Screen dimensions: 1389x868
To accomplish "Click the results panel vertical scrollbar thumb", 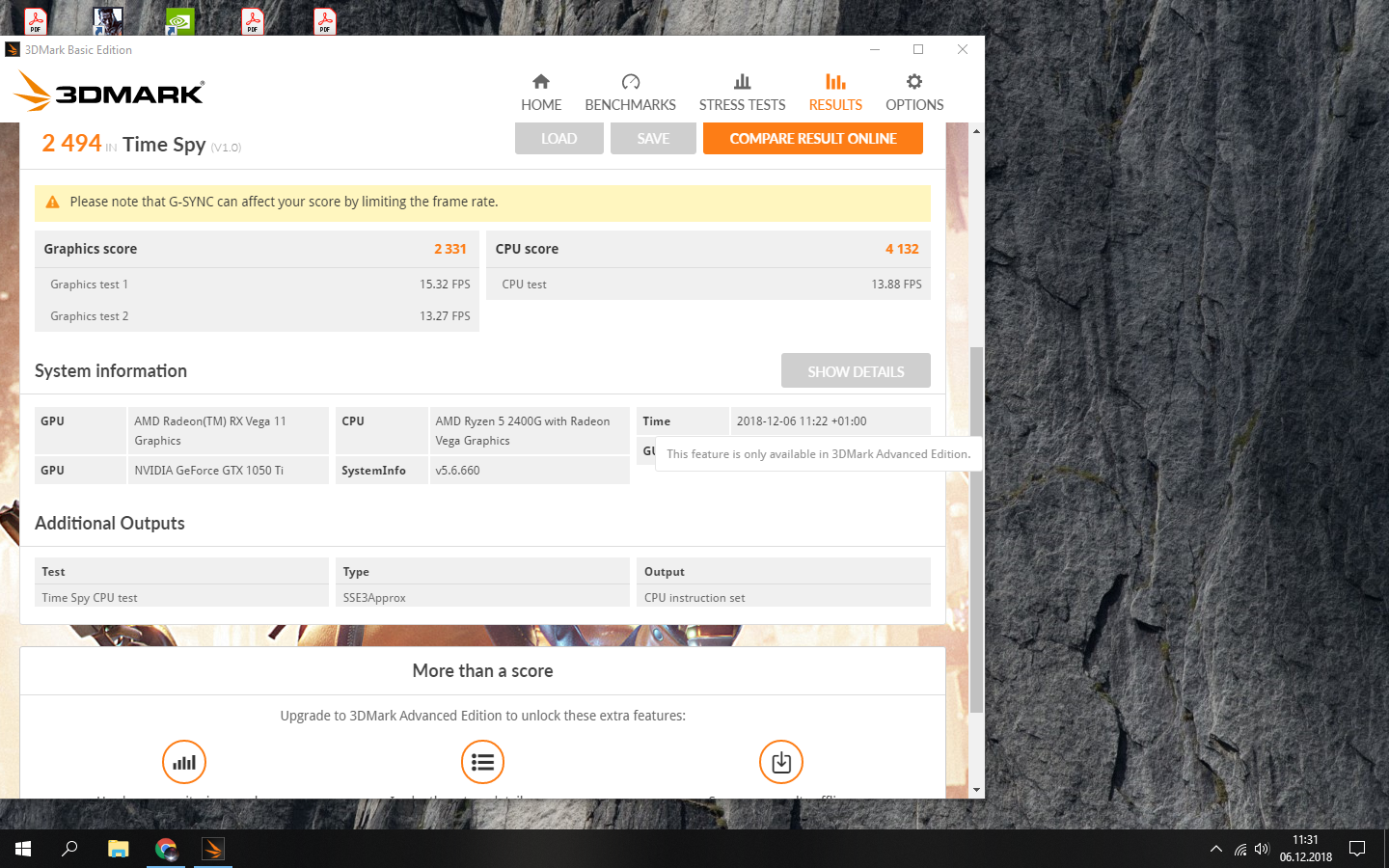I will 976,530.
